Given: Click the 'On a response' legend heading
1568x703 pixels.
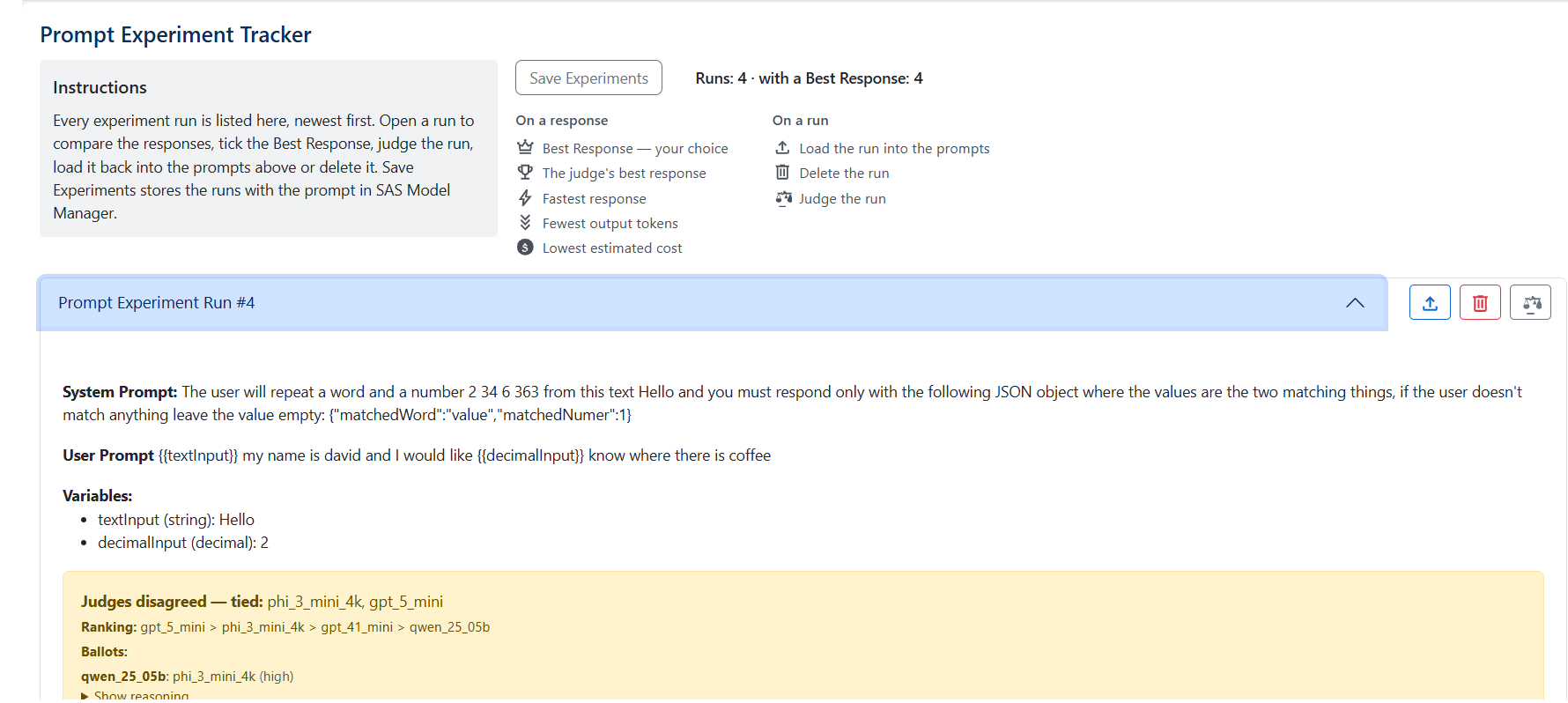Looking at the screenshot, I should tap(562, 121).
